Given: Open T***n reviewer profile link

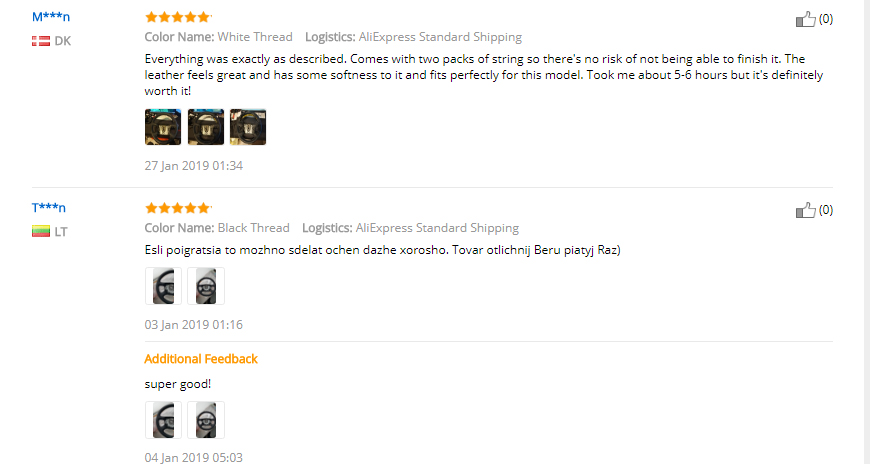Looking at the screenshot, I should coord(48,208).
